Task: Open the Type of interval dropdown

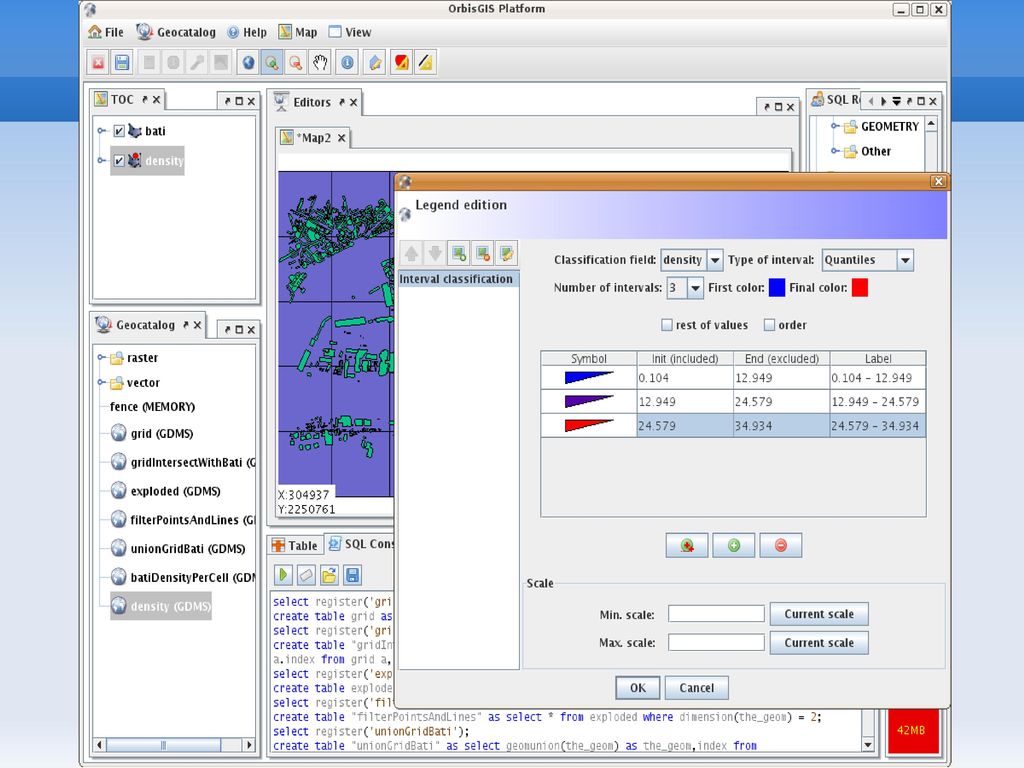Action: pyautogui.click(x=905, y=260)
